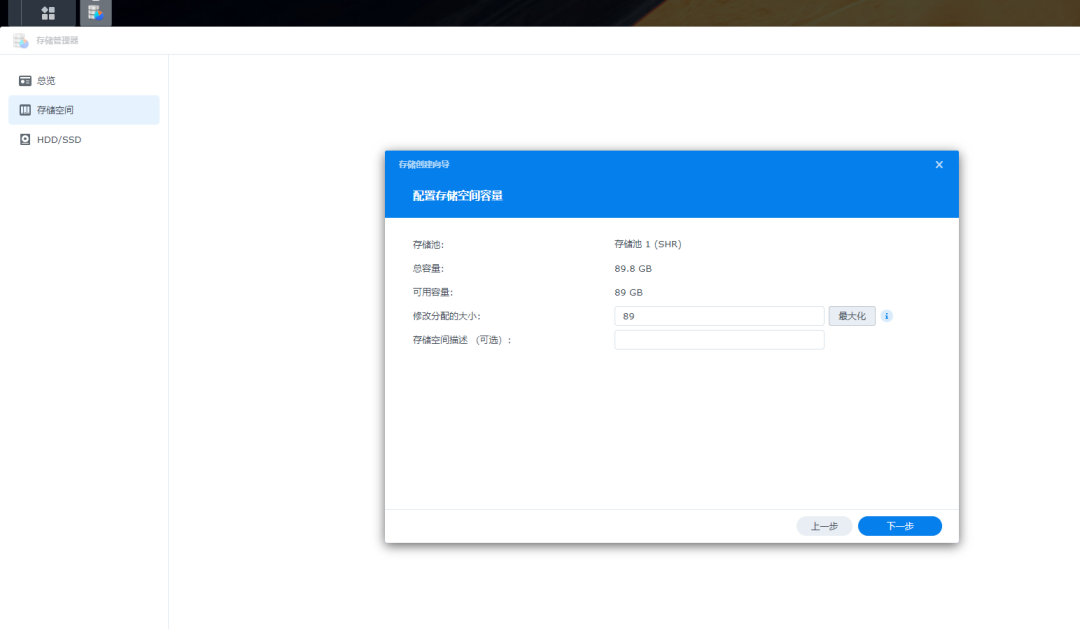
Task: Switch to the 总览 tab label
Action: point(46,80)
